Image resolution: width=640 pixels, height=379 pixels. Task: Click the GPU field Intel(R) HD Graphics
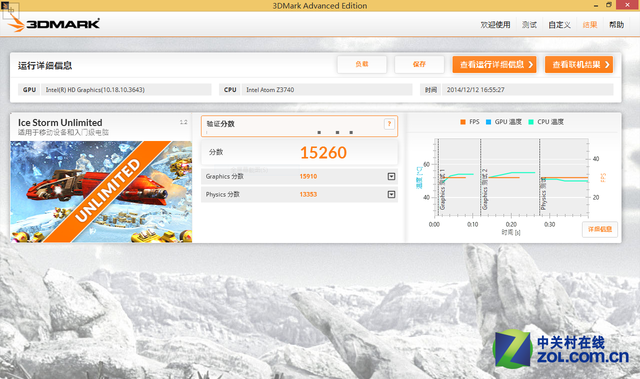pyautogui.click(x=126, y=90)
